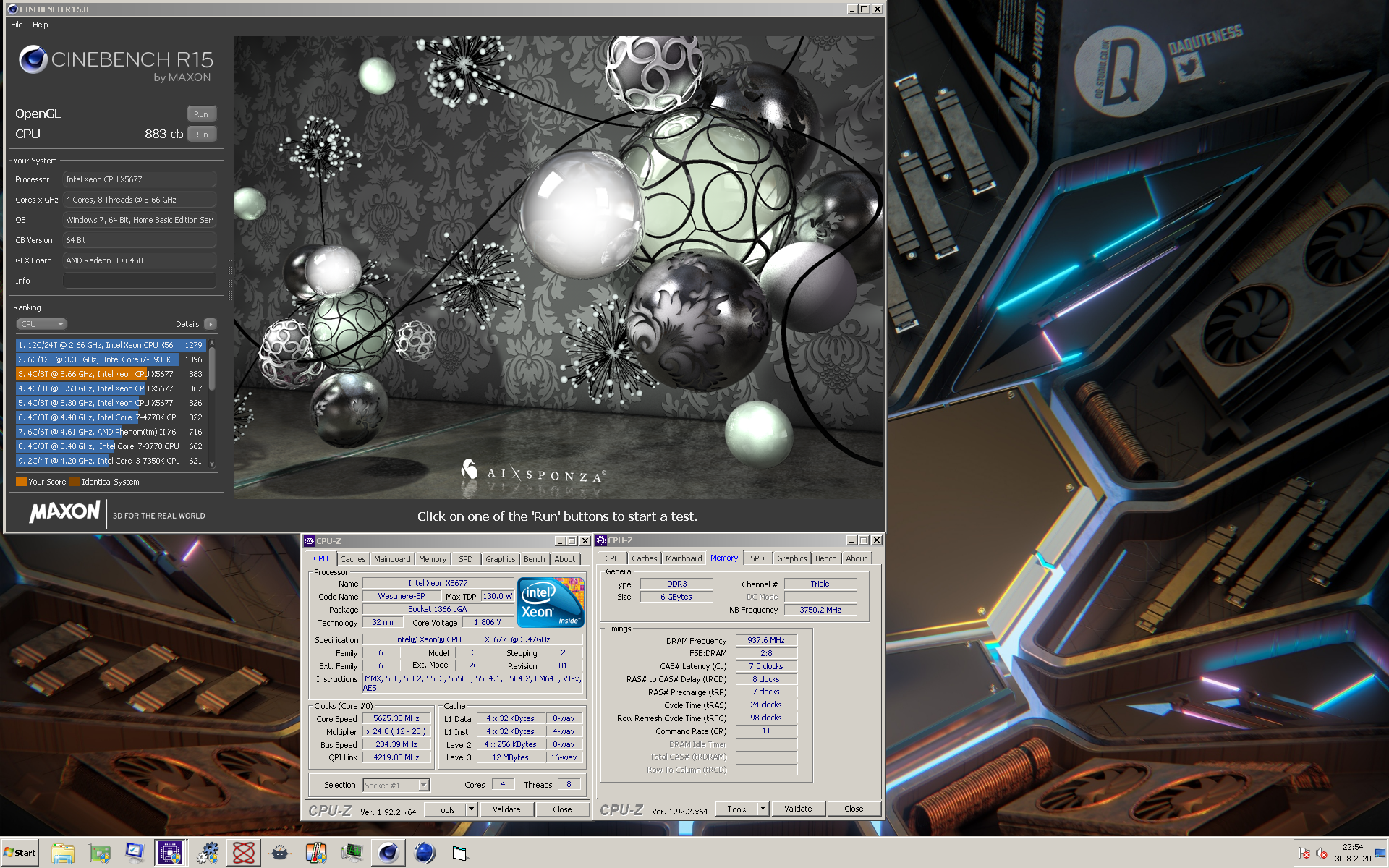1389x868 pixels.
Task: Click the brown Identical System legend swatch
Action: click(75, 482)
